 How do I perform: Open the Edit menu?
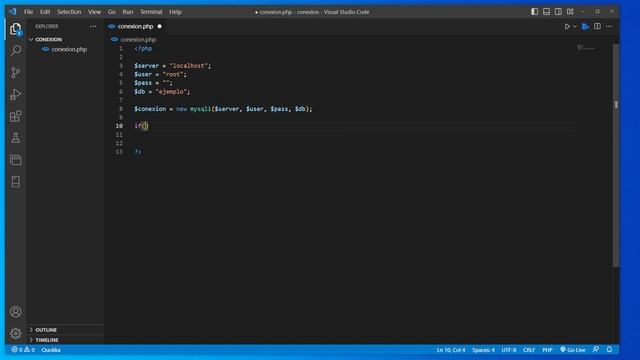coord(45,12)
